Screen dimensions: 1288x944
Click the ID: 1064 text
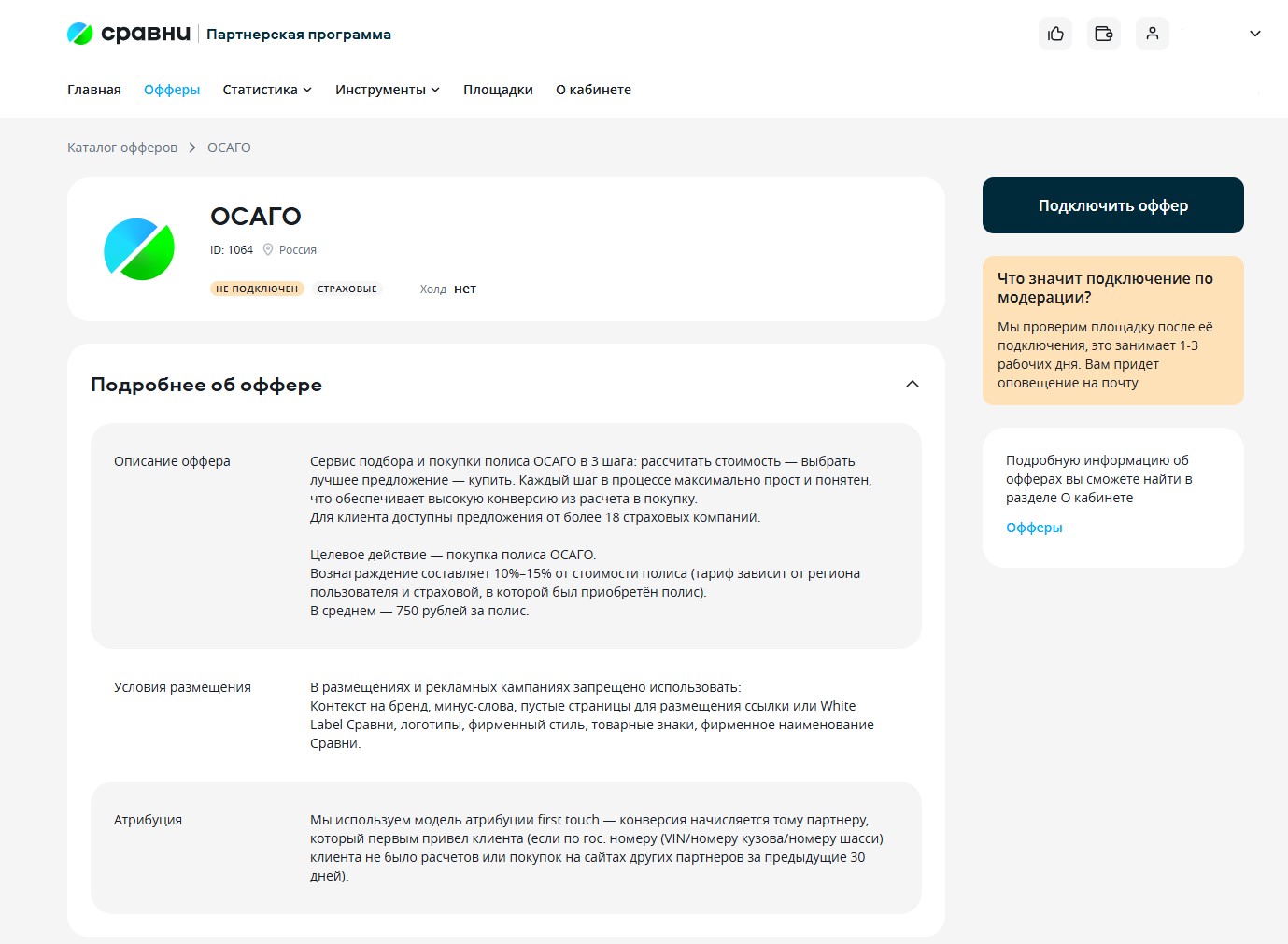tap(232, 250)
